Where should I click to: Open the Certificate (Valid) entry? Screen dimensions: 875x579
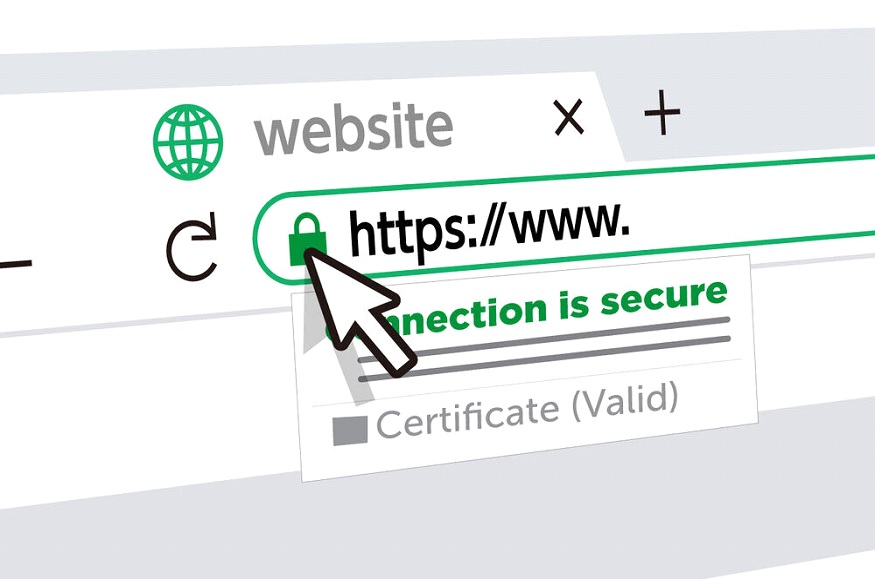506,413
